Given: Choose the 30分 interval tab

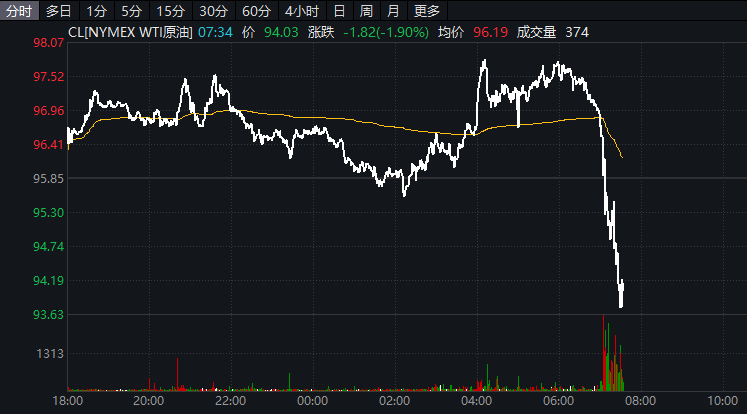Looking at the screenshot, I should tap(213, 11).
